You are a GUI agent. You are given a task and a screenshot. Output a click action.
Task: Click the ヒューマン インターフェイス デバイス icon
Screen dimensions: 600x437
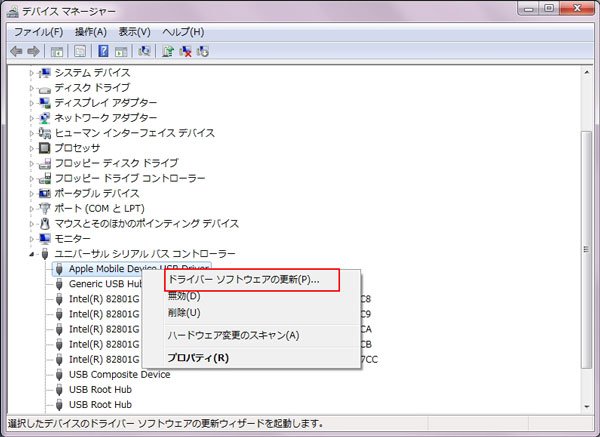(x=45, y=133)
